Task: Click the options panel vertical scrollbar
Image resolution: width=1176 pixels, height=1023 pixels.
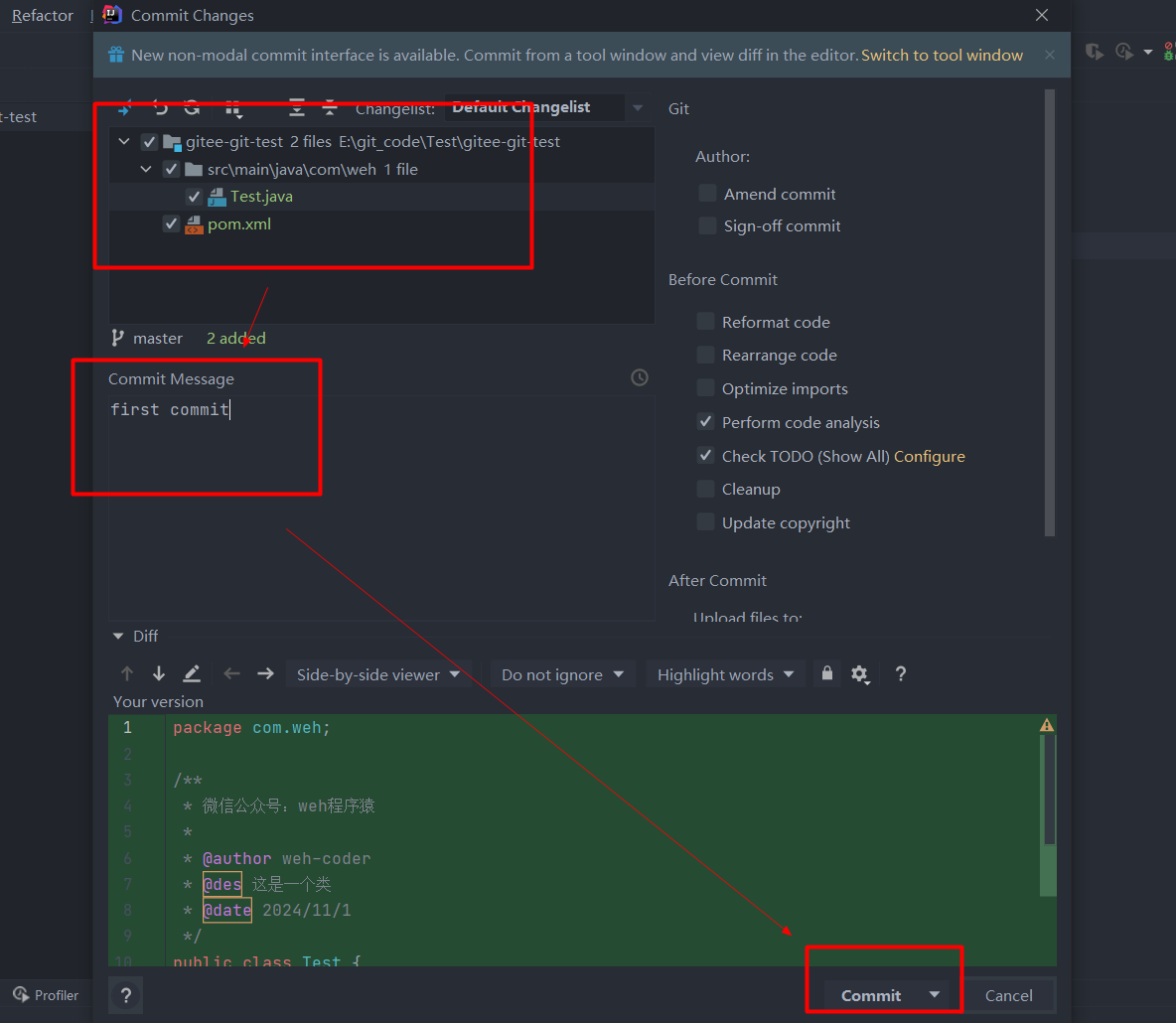Action: pyautogui.click(x=1049, y=313)
